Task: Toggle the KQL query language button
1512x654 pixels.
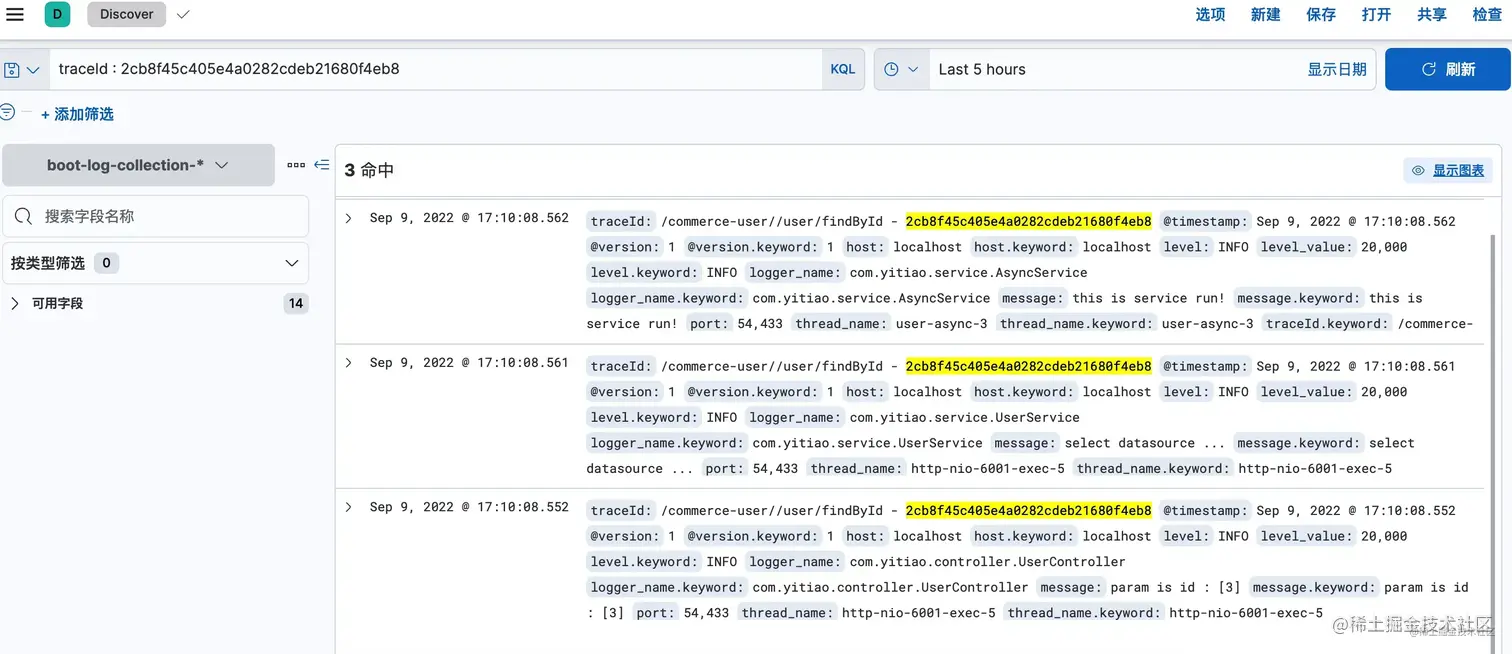Action: pyautogui.click(x=843, y=70)
